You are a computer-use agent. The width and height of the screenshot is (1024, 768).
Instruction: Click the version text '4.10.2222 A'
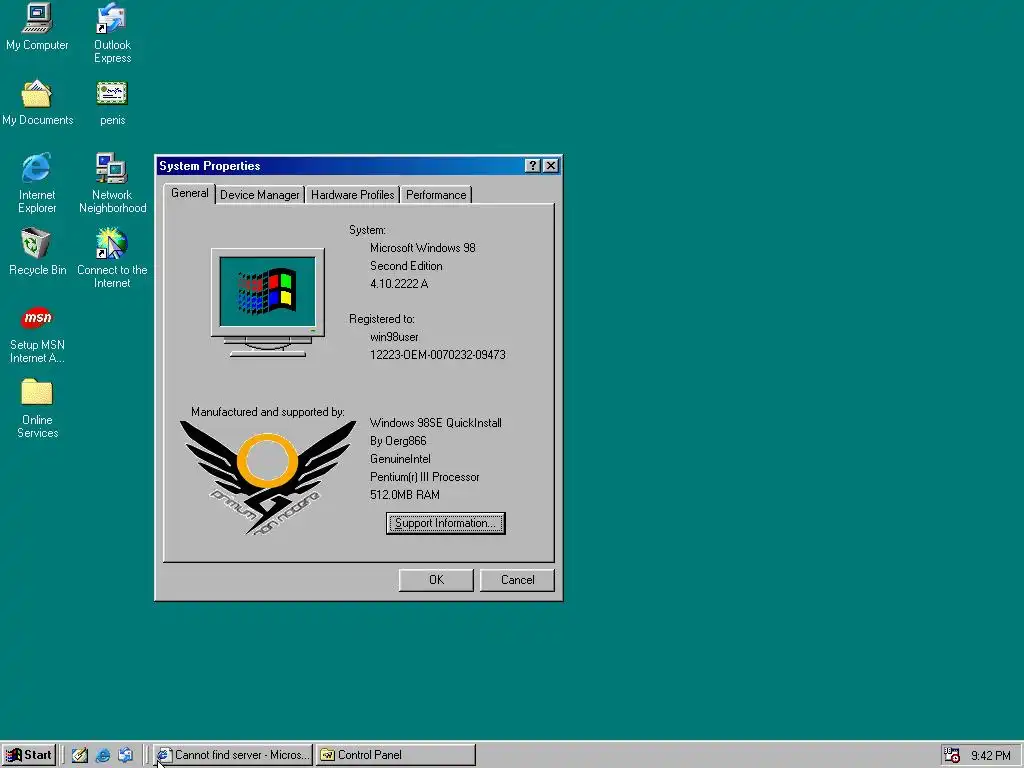point(399,284)
